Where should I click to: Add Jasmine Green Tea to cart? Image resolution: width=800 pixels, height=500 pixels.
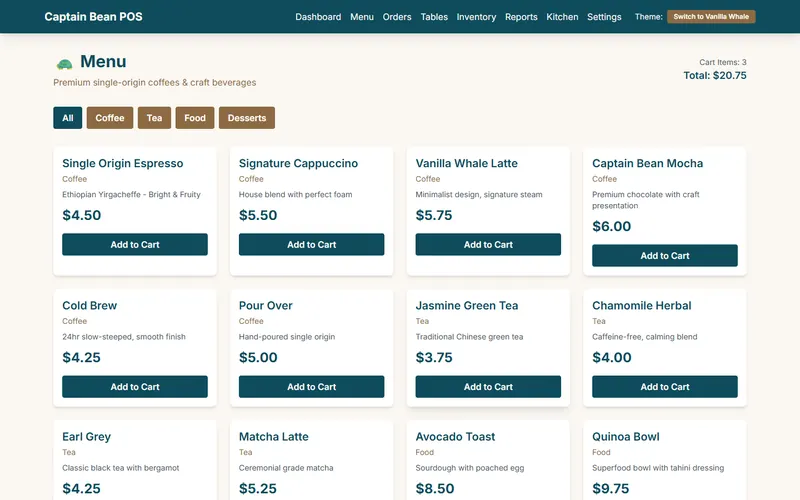(x=488, y=387)
